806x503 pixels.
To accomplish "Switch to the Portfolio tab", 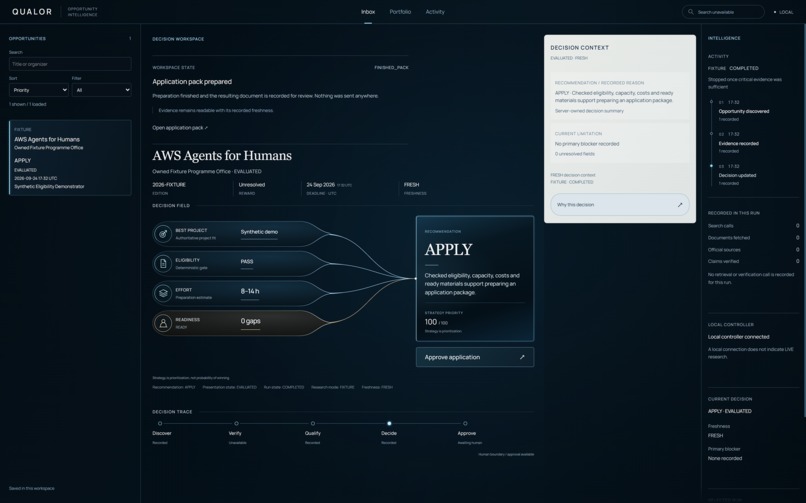I will [400, 12].
